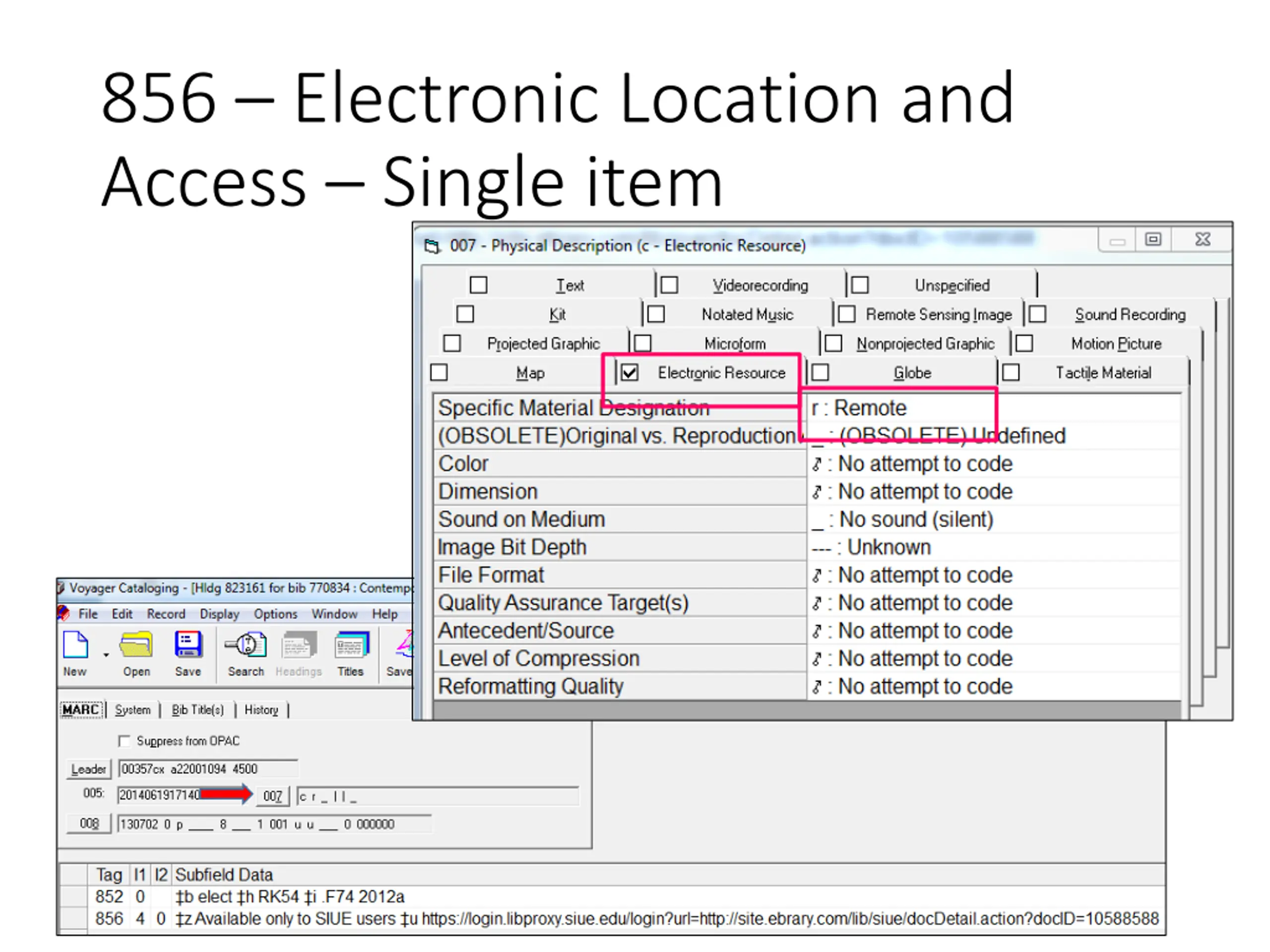Select Sound on Medium value cell

993,519
